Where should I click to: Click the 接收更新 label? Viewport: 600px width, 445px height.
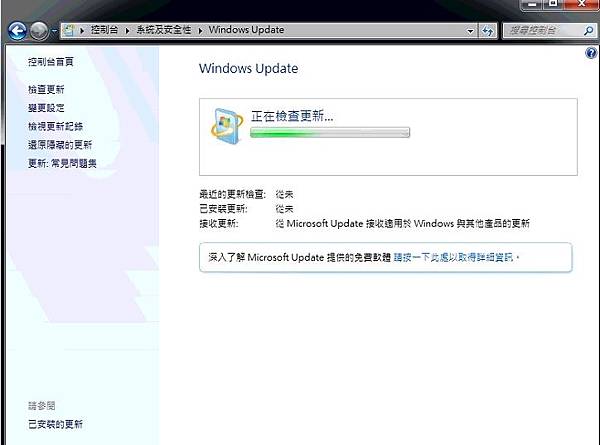point(218,223)
